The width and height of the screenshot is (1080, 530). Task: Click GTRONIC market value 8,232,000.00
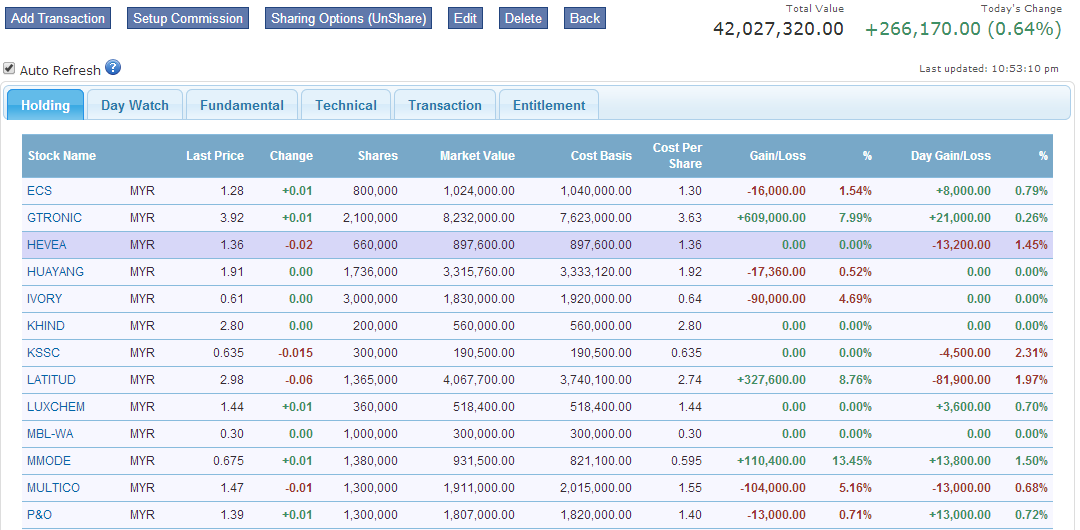click(477, 218)
